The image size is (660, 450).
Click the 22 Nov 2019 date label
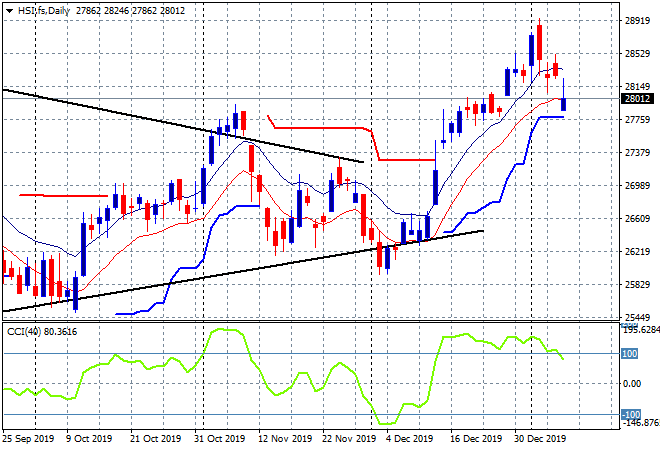[x=349, y=439]
